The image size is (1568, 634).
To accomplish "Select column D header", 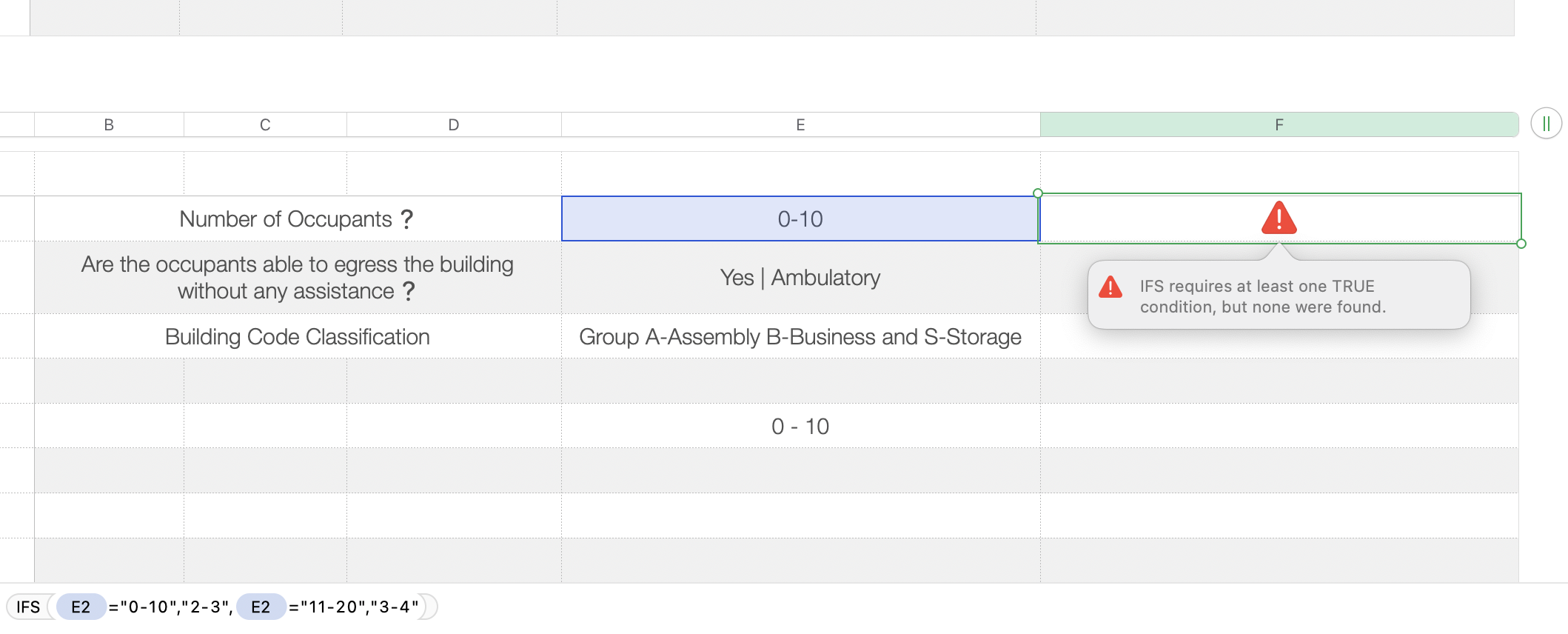I will (454, 125).
